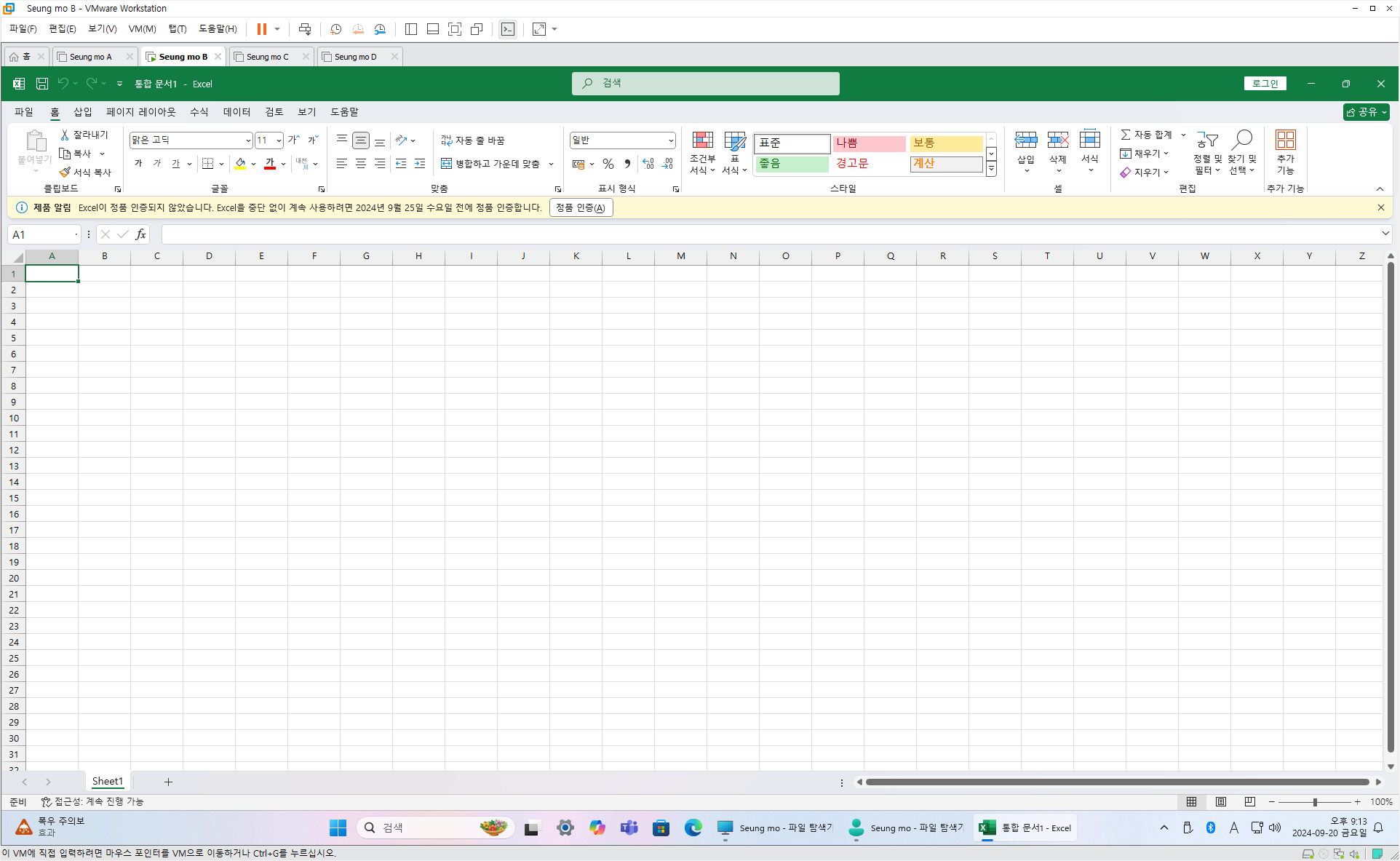The image size is (1400, 861).
Task: Click the AutoSum sigma icon
Action: coord(1126,135)
